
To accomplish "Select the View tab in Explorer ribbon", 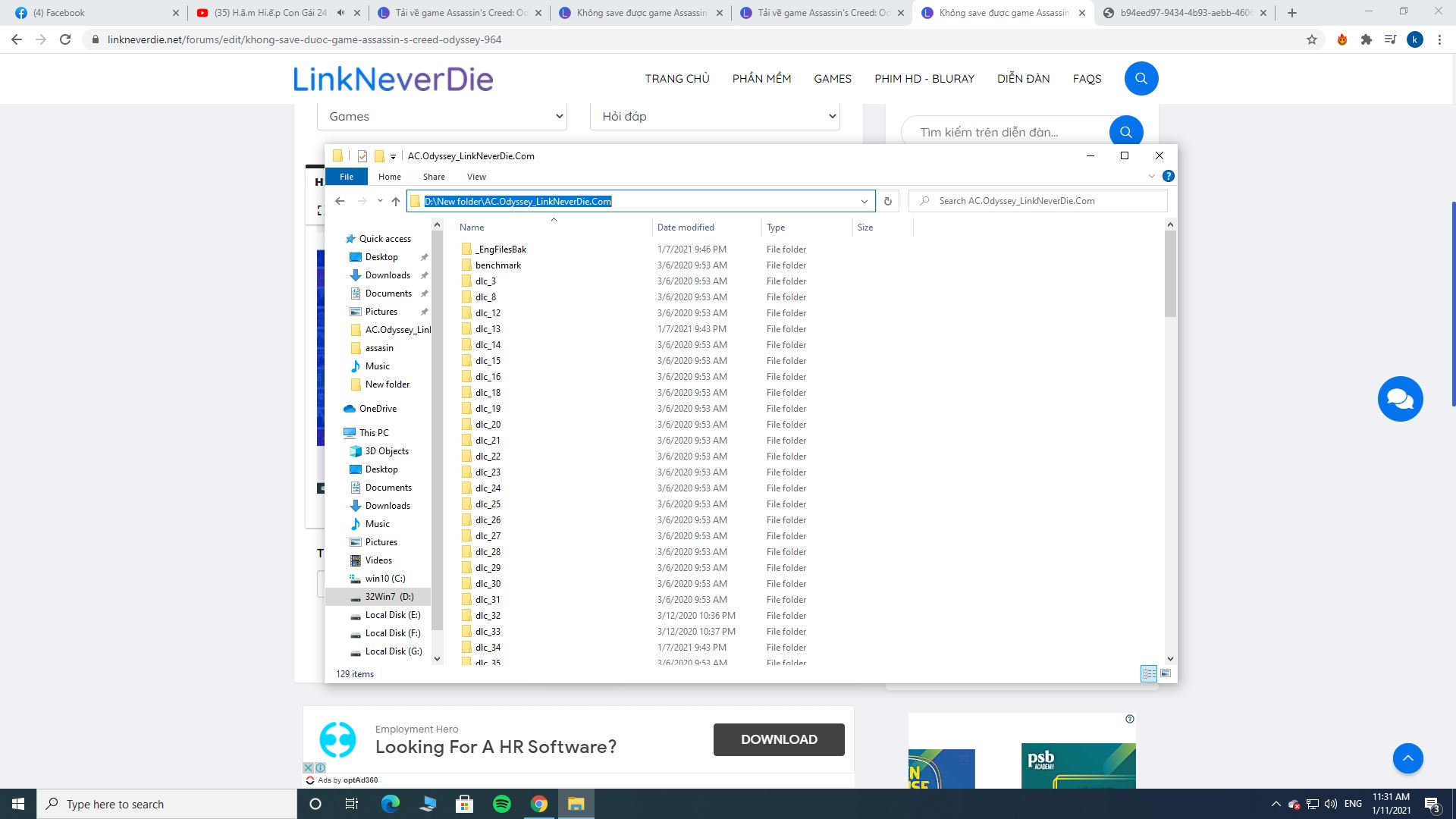I will pos(476,176).
